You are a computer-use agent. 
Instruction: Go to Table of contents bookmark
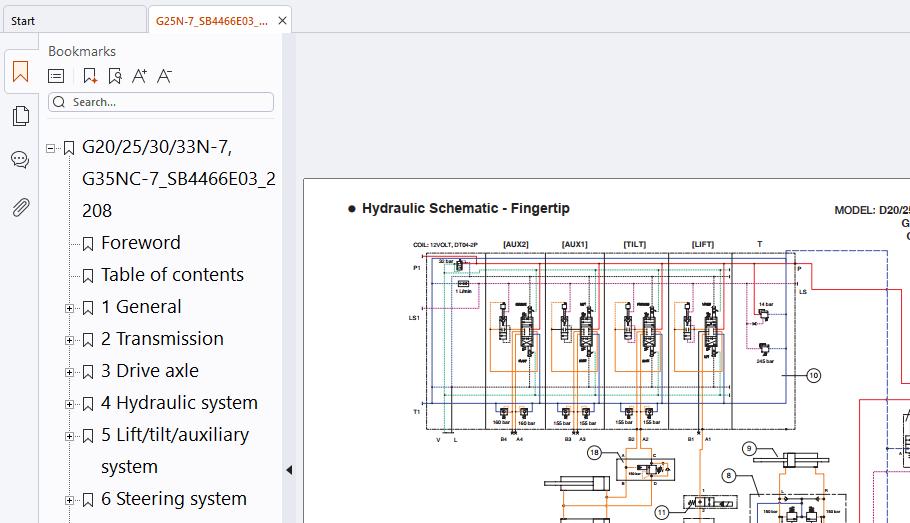click(172, 275)
